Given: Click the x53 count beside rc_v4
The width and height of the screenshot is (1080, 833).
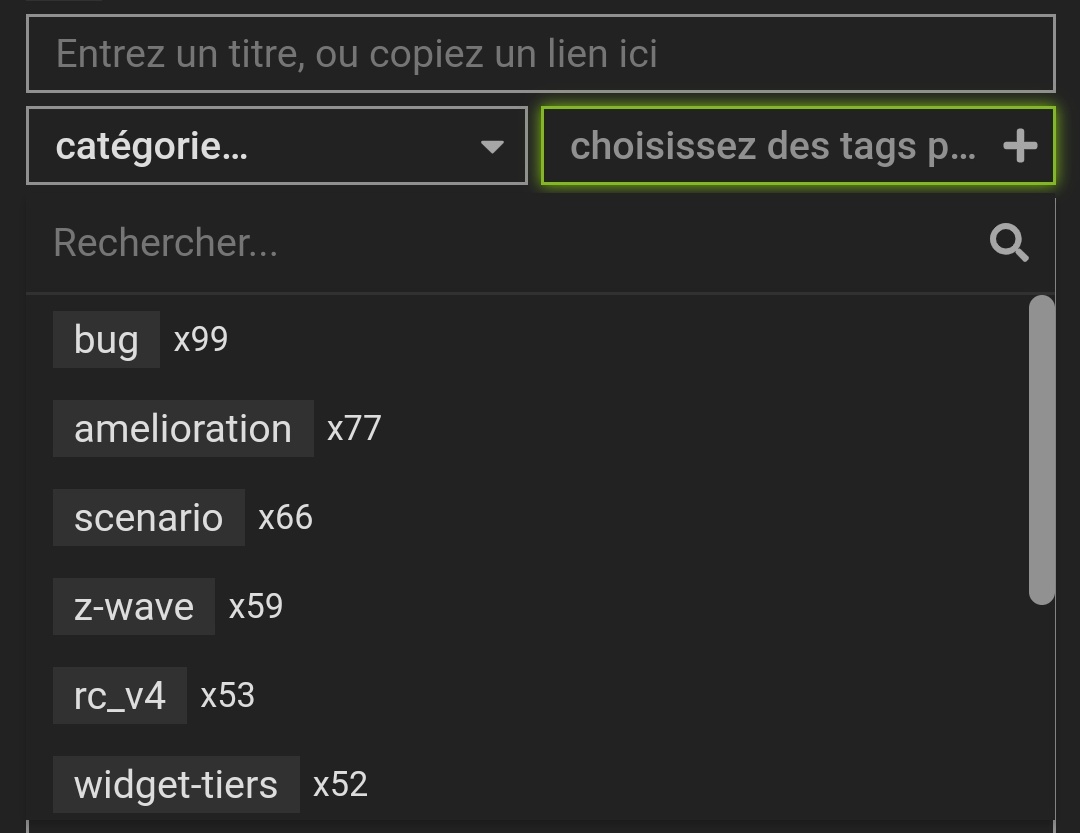Looking at the screenshot, I should tap(227, 695).
